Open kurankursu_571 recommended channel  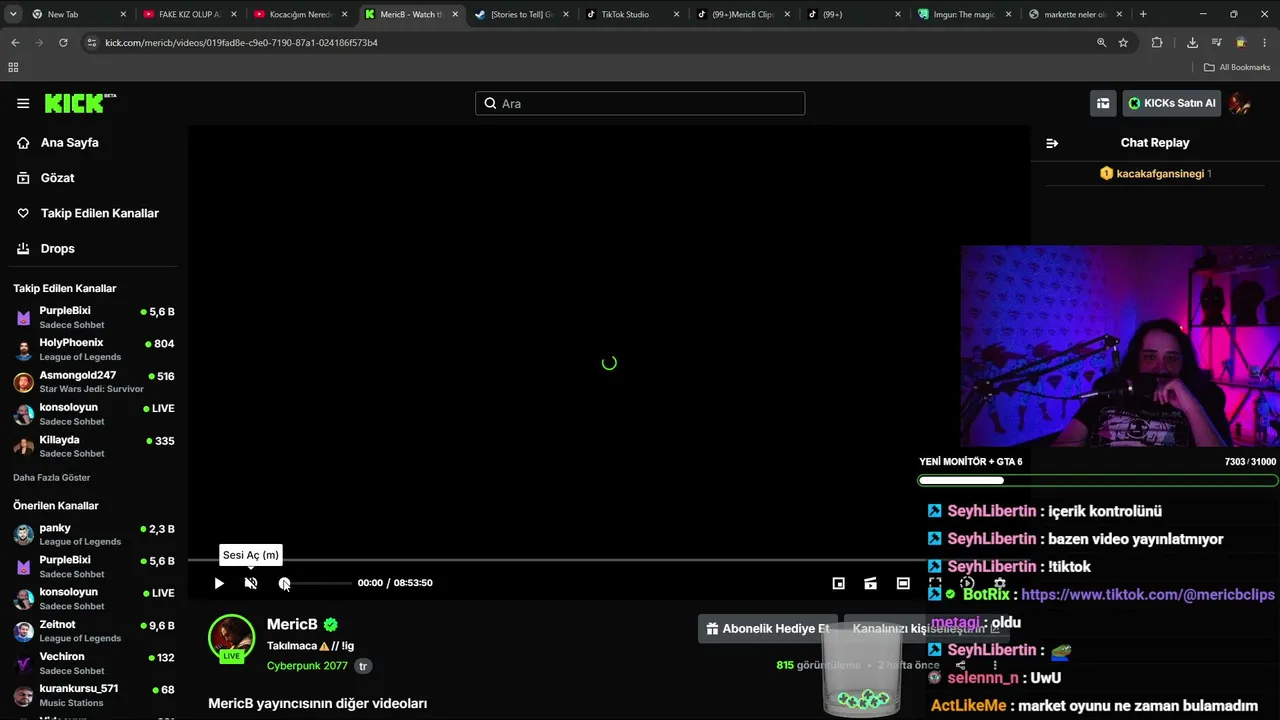click(x=94, y=695)
